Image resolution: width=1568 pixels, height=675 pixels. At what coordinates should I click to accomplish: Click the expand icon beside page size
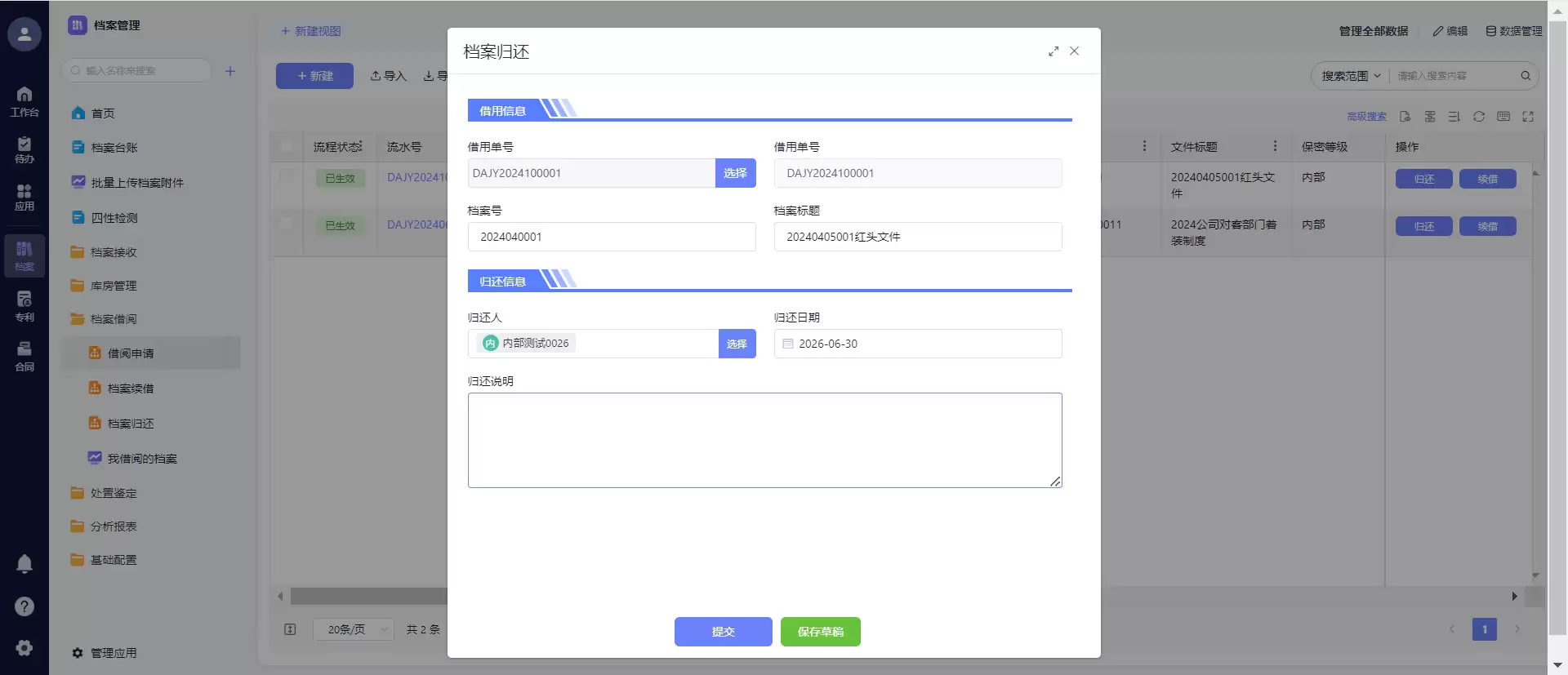[290, 629]
